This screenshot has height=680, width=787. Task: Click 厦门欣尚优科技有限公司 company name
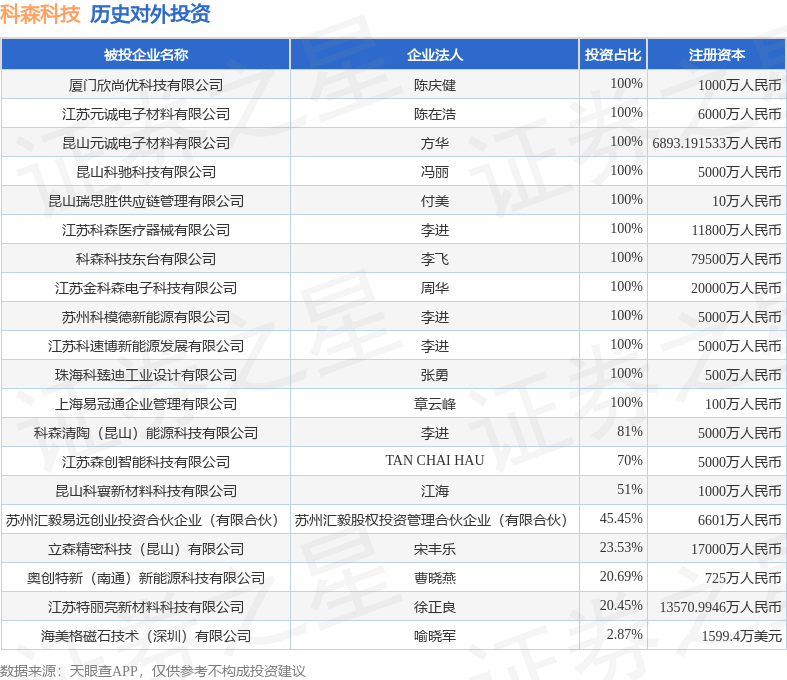(146, 85)
